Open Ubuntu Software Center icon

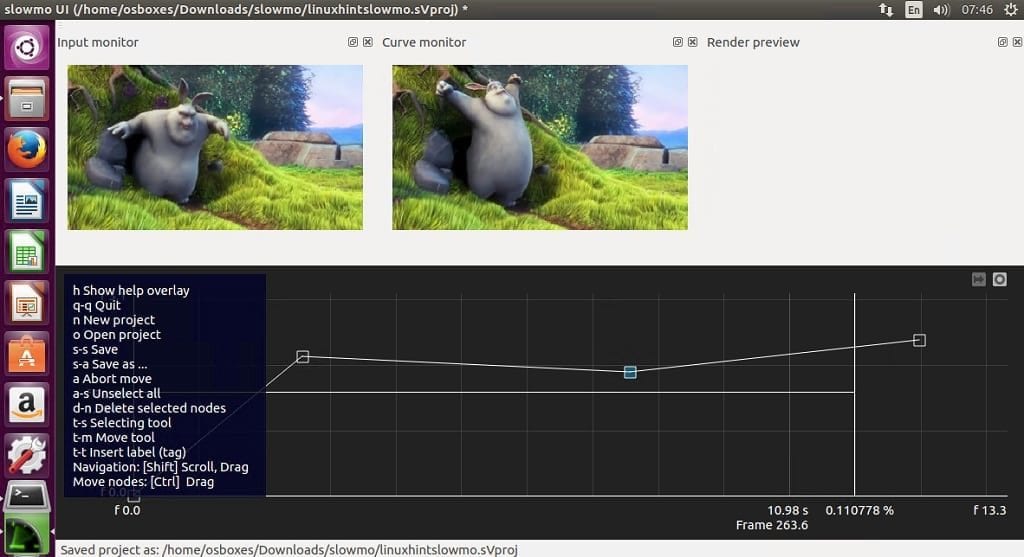(x=27, y=354)
